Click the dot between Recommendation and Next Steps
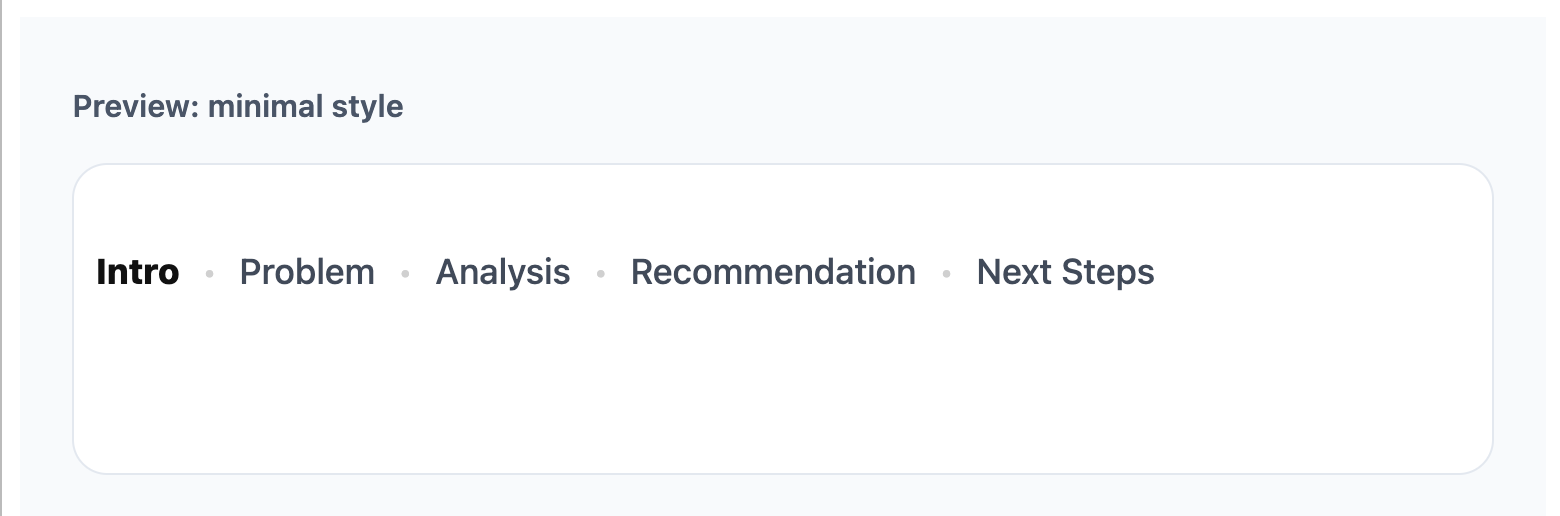This screenshot has height=516, width=1560. pyautogui.click(x=946, y=272)
